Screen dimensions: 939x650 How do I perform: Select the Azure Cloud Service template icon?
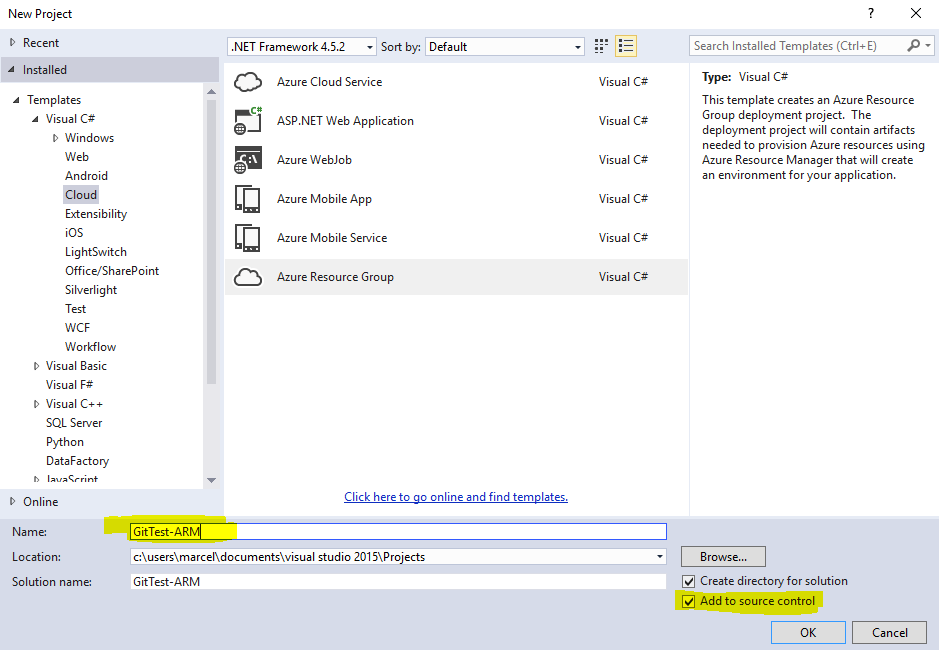248,82
